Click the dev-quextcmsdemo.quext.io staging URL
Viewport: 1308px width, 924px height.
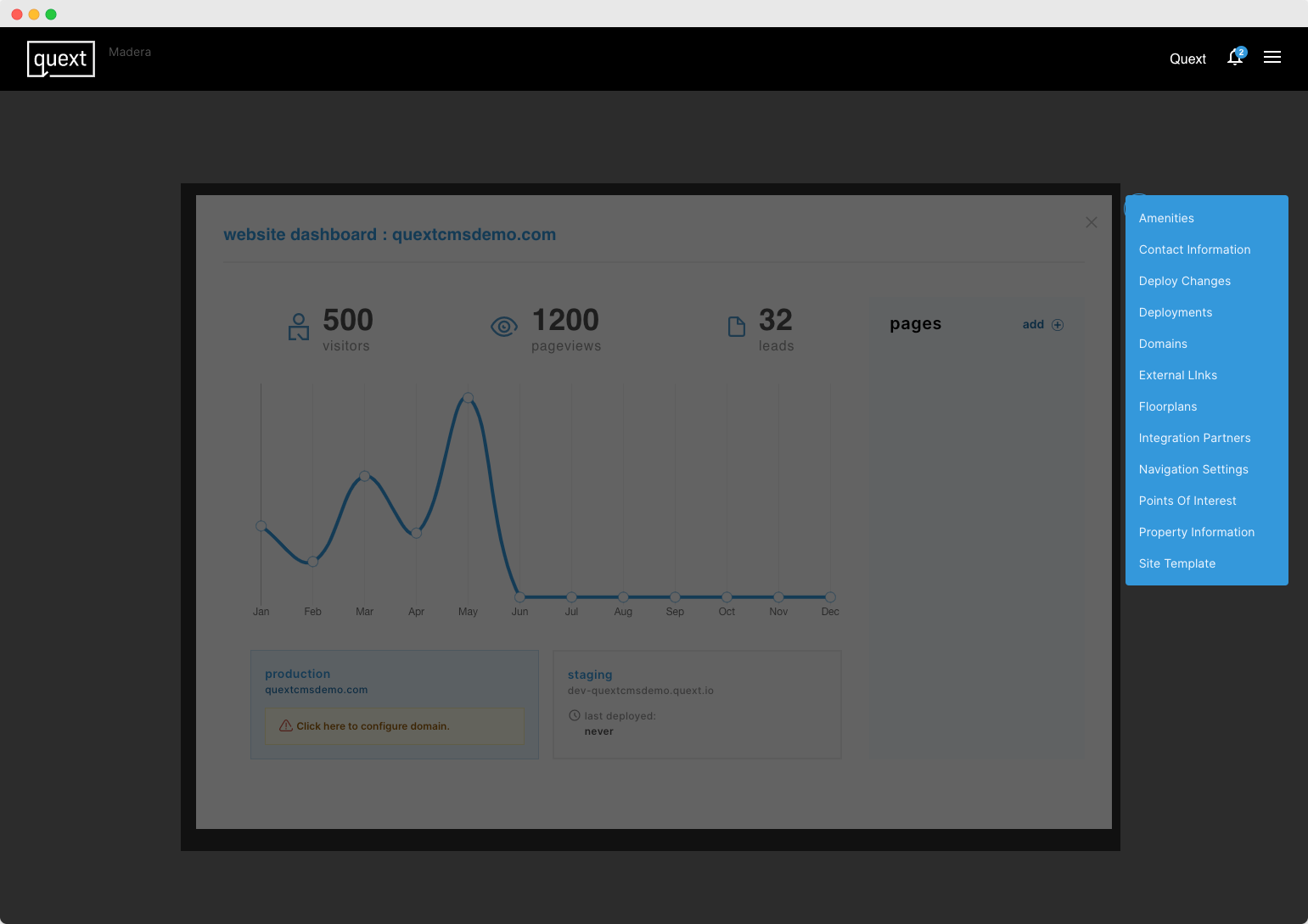640,691
